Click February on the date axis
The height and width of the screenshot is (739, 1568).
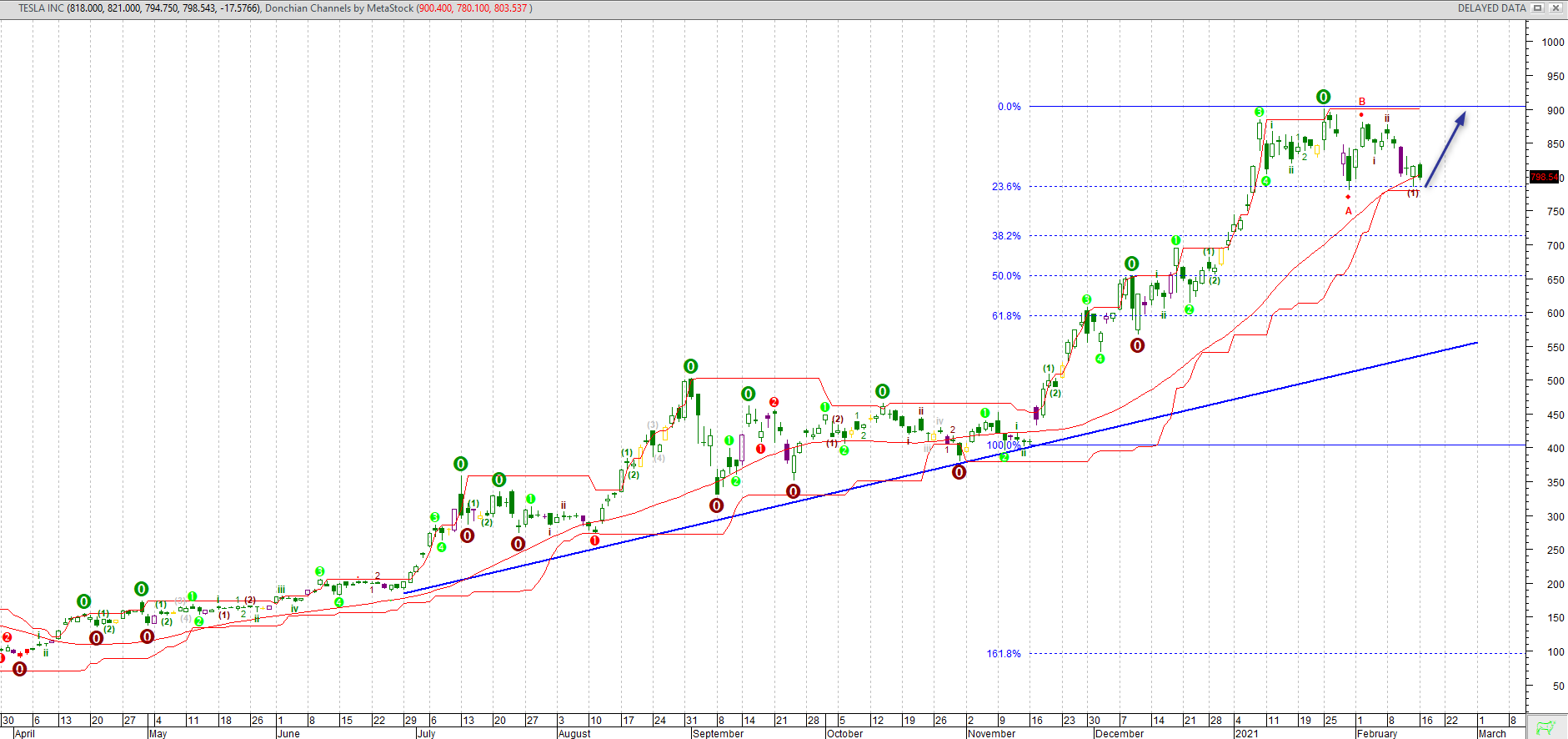[x=1376, y=734]
